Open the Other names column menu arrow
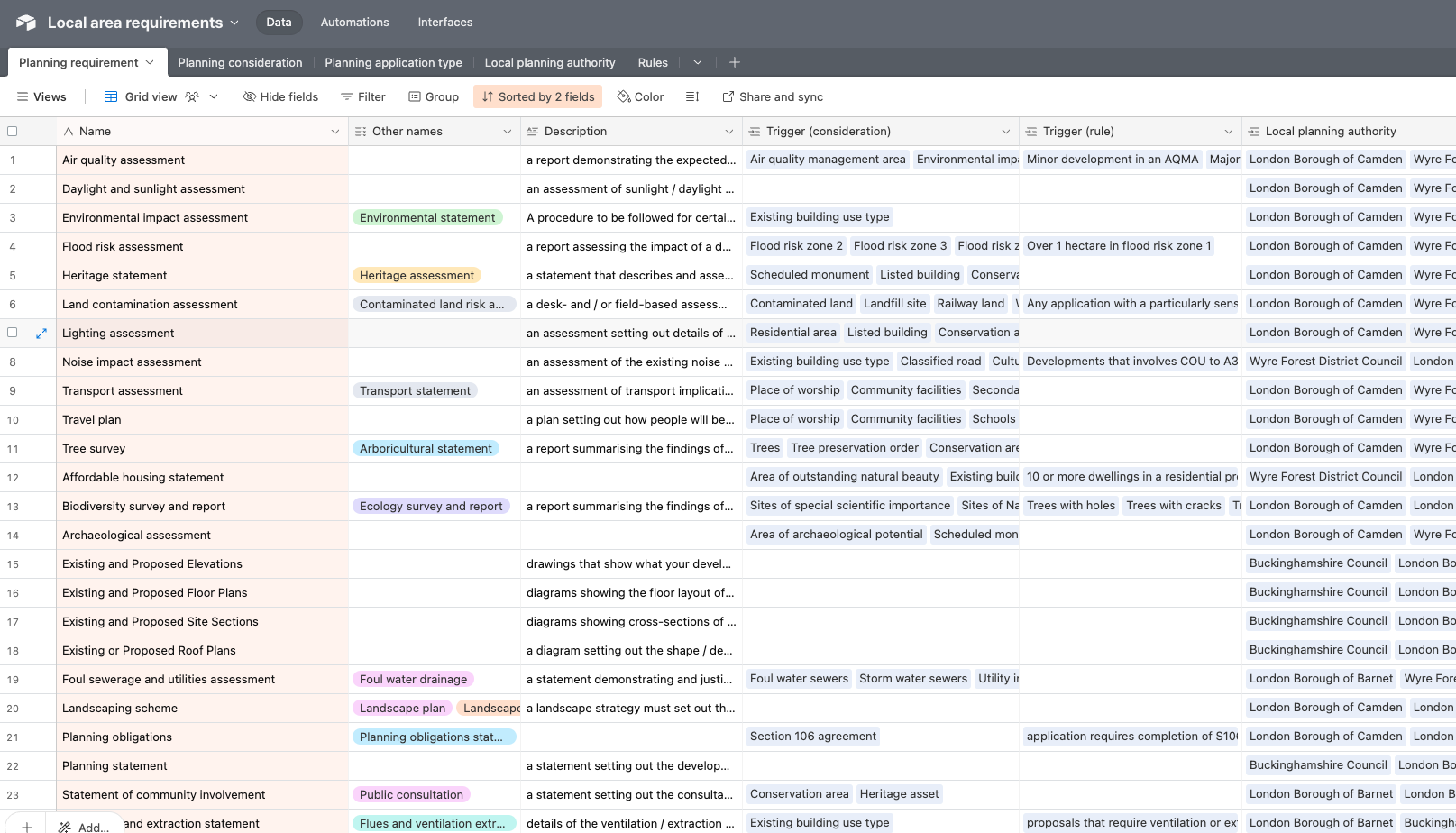1456x833 pixels. click(x=508, y=132)
